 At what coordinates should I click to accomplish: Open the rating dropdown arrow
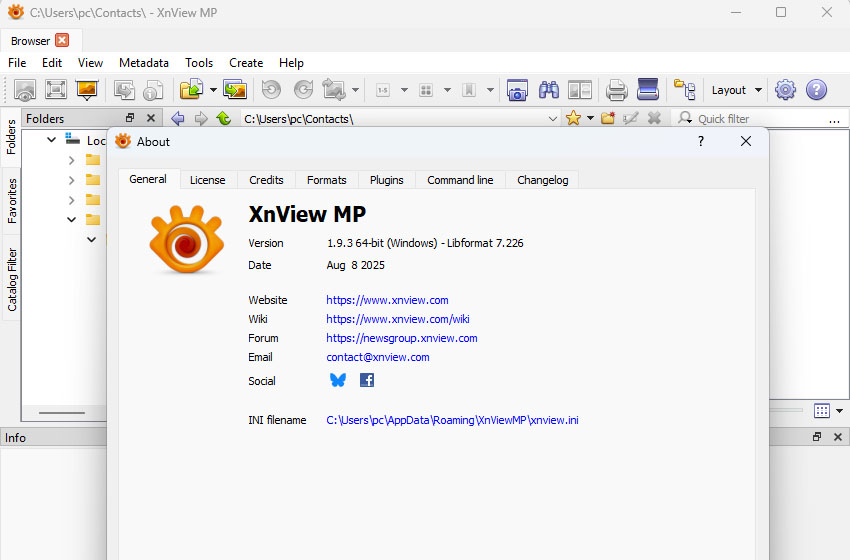tap(404, 90)
